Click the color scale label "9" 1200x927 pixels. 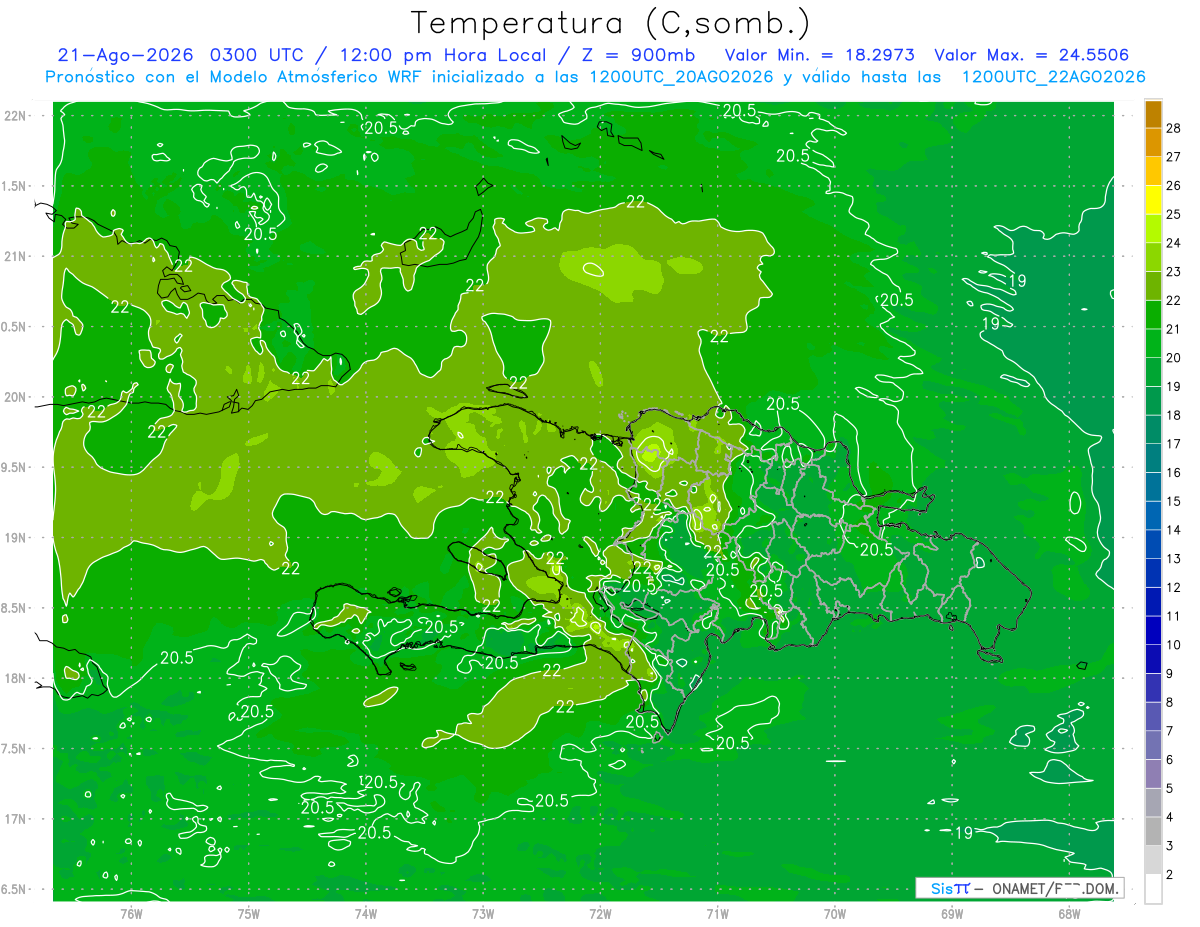click(x=1169, y=674)
